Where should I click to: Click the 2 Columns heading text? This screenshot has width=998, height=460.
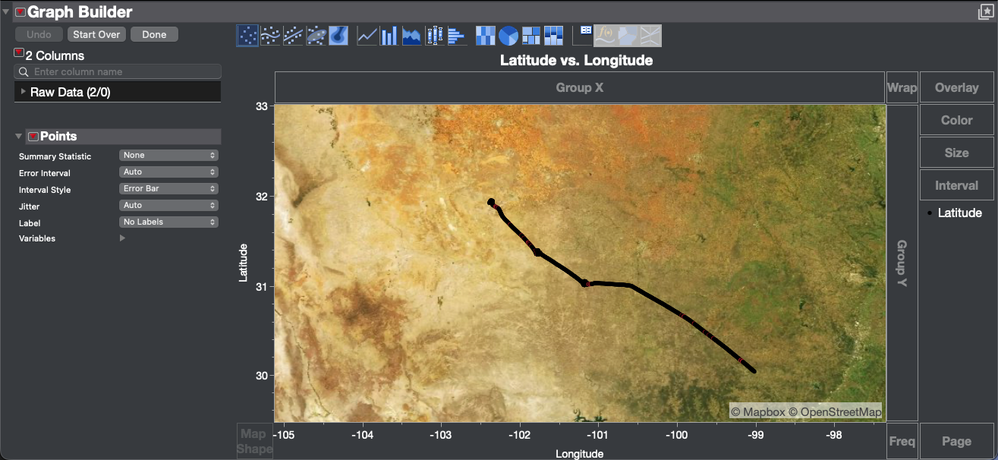click(55, 56)
